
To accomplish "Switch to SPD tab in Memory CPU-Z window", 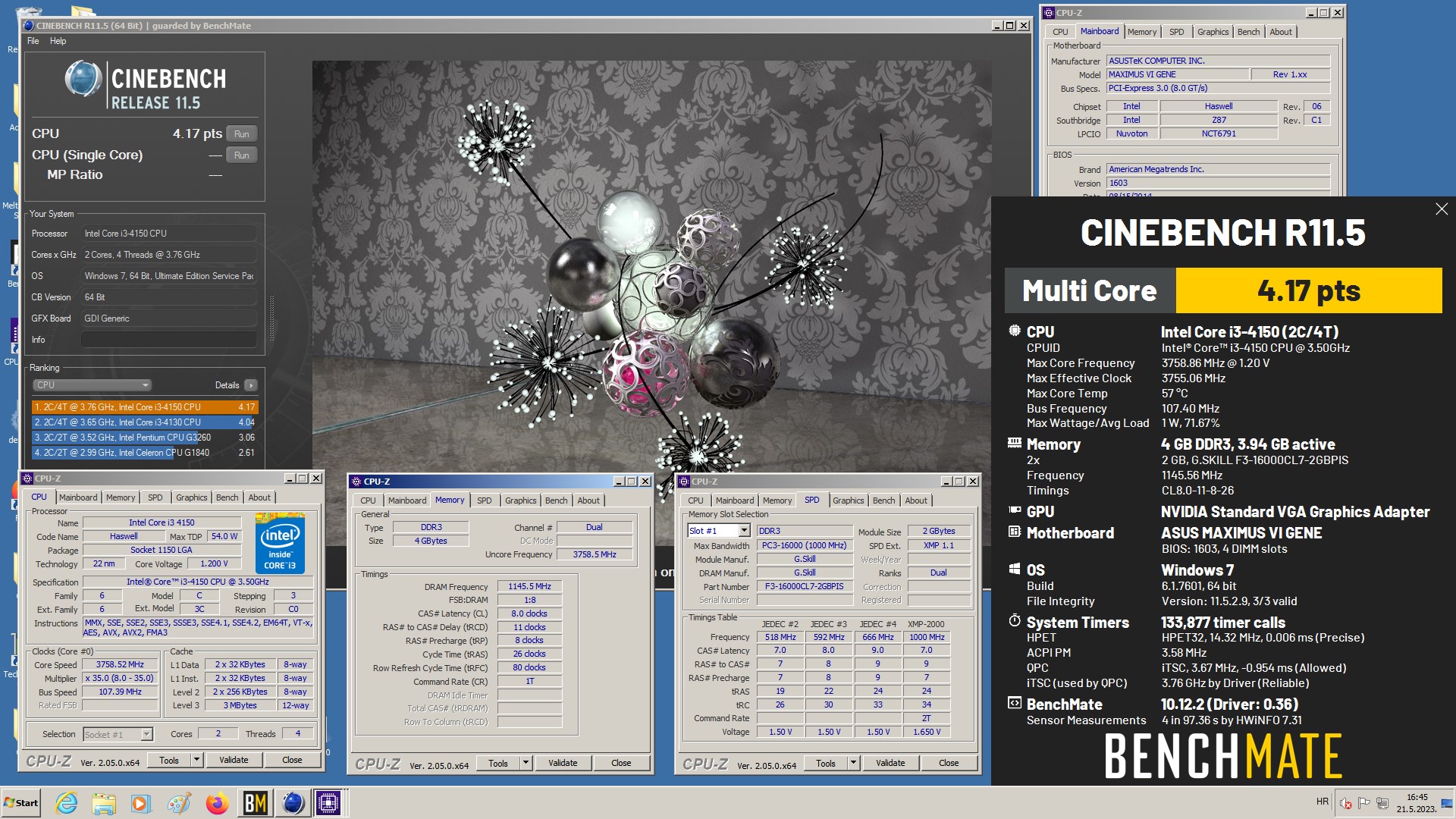I will pyautogui.click(x=484, y=500).
